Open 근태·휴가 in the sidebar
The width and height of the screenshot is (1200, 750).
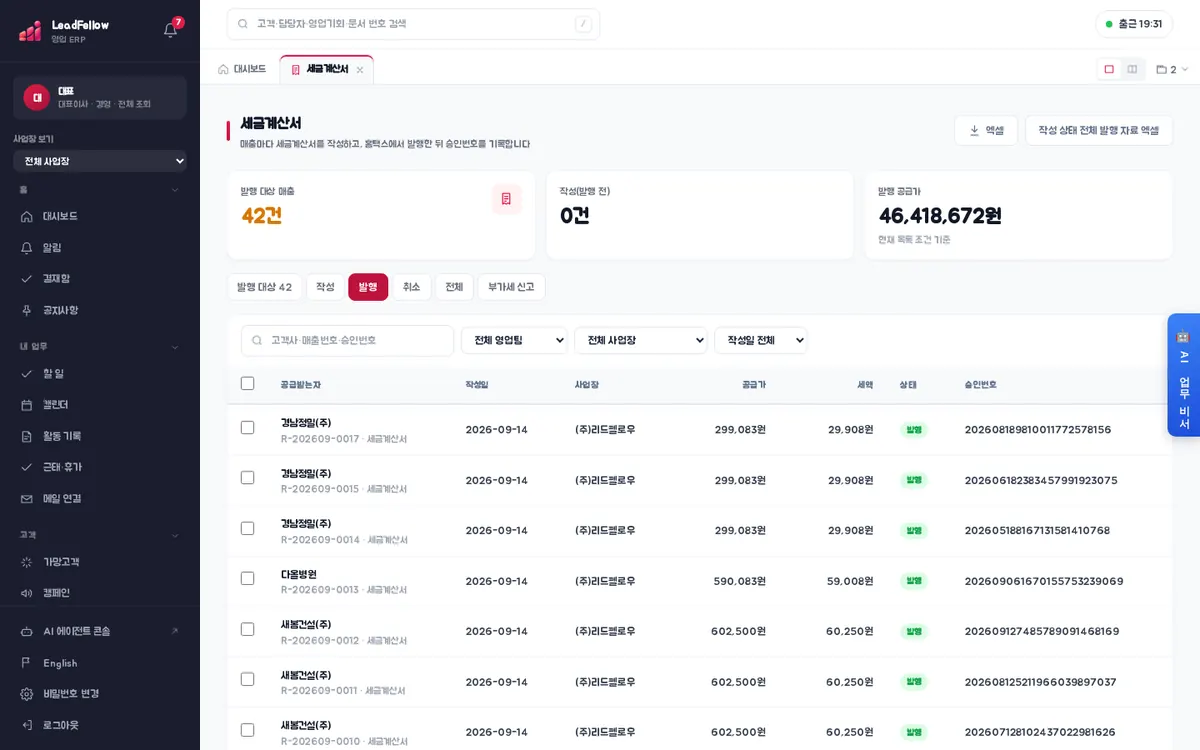(x=100, y=467)
